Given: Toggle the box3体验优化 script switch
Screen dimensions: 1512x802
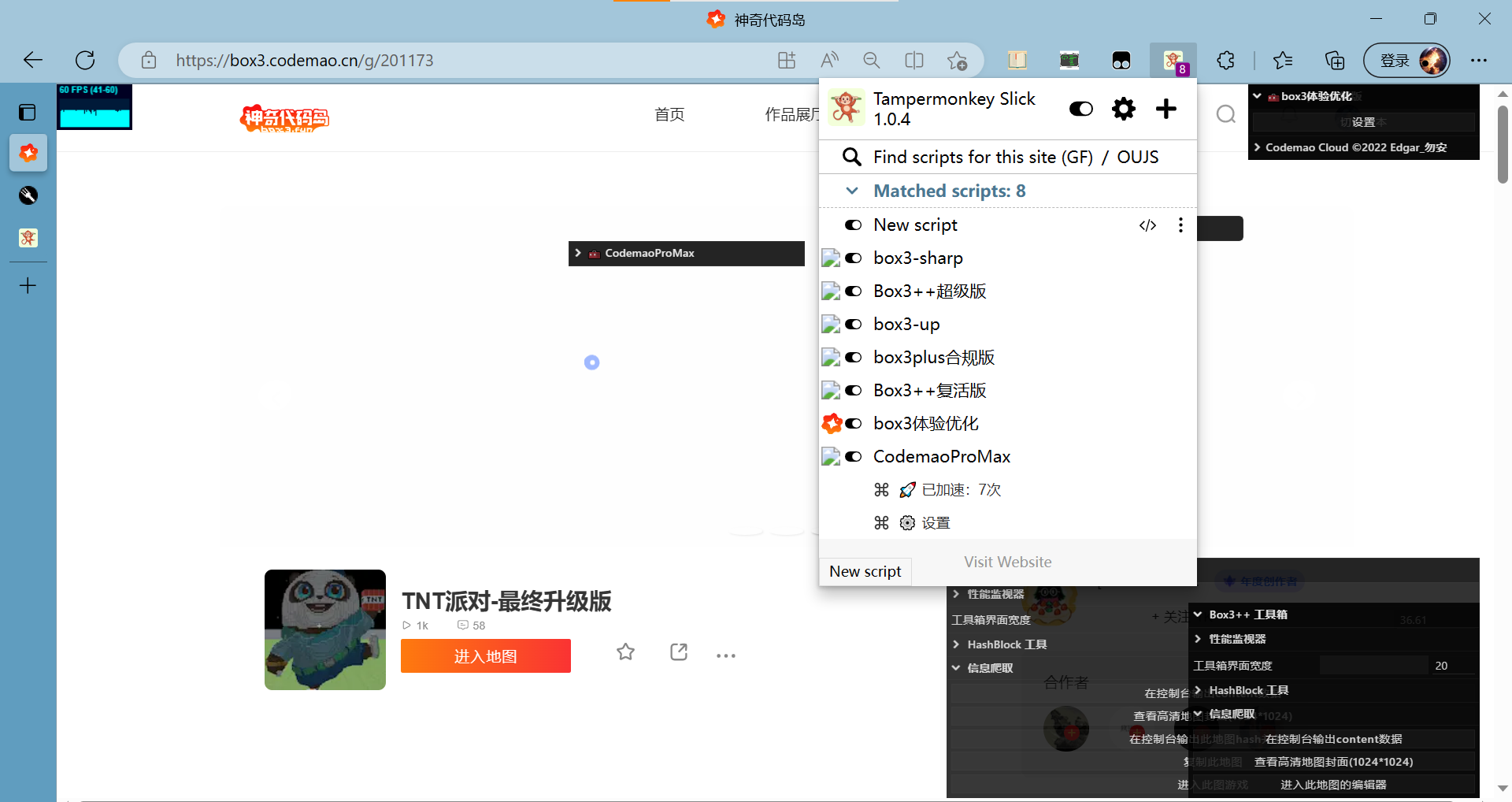Looking at the screenshot, I should pyautogui.click(x=854, y=424).
